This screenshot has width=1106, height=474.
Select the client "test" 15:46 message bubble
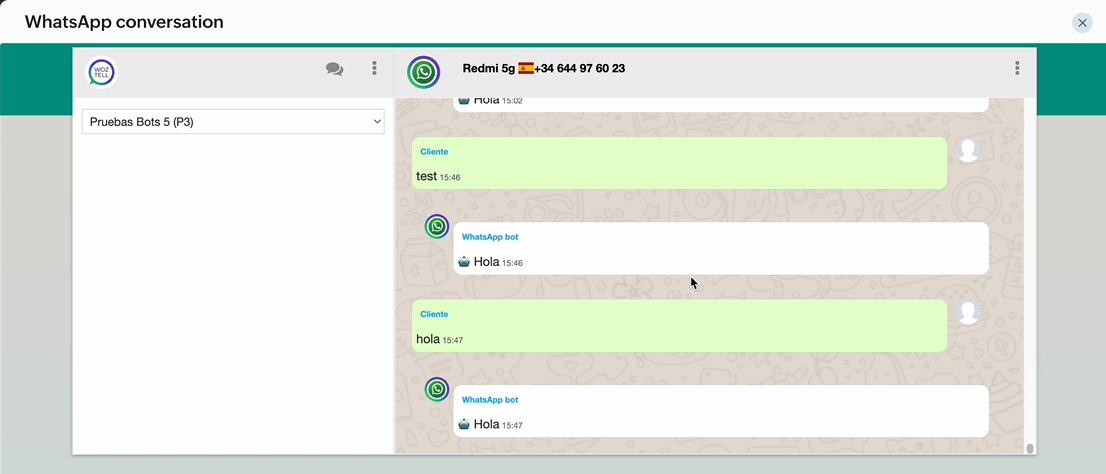[x=679, y=164]
